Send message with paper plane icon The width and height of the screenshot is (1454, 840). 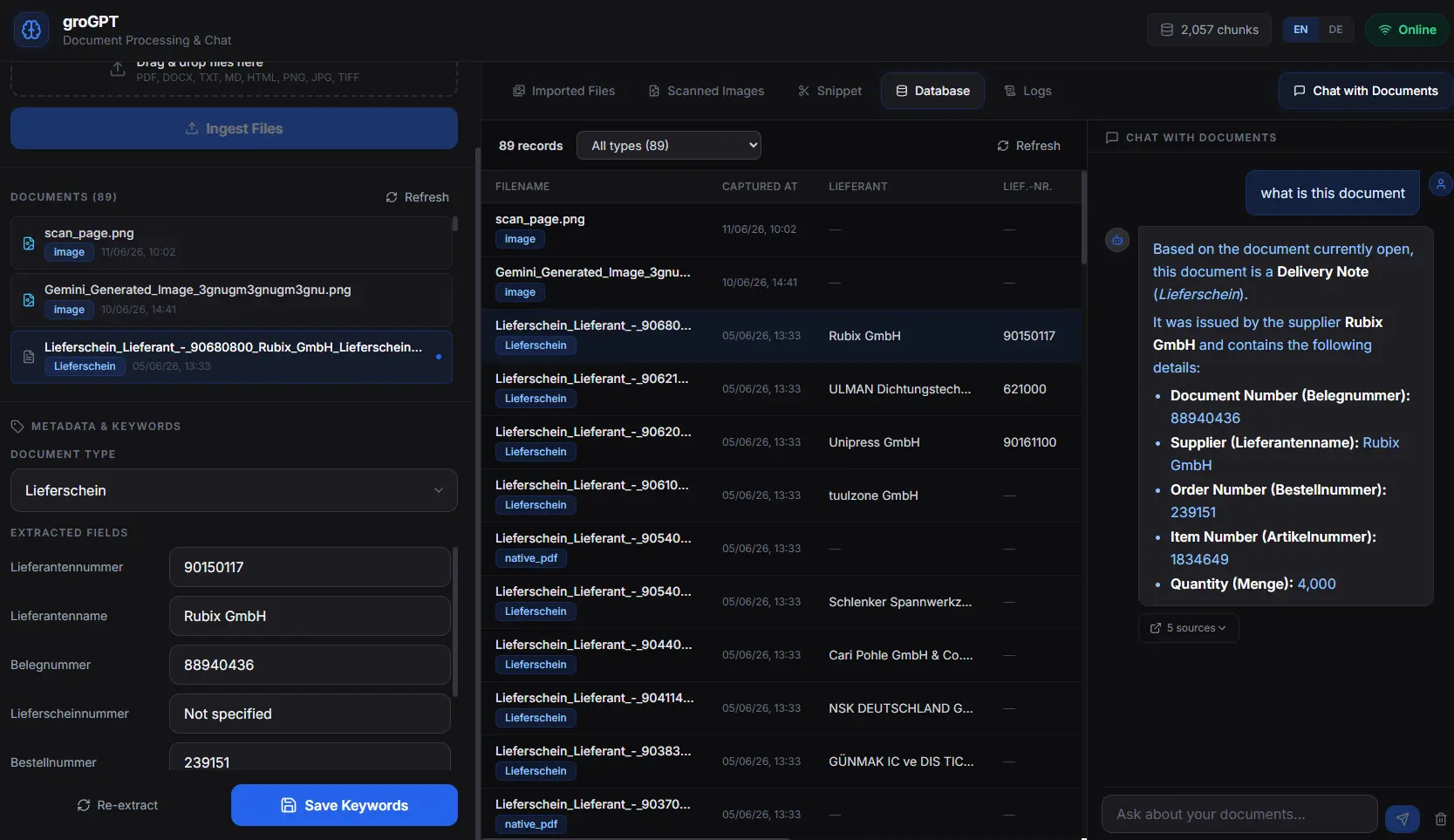pos(1403,818)
